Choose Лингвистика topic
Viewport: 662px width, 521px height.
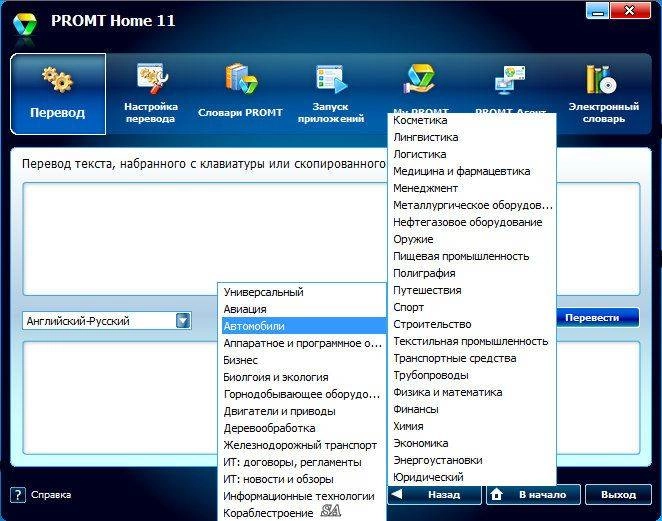click(472, 137)
